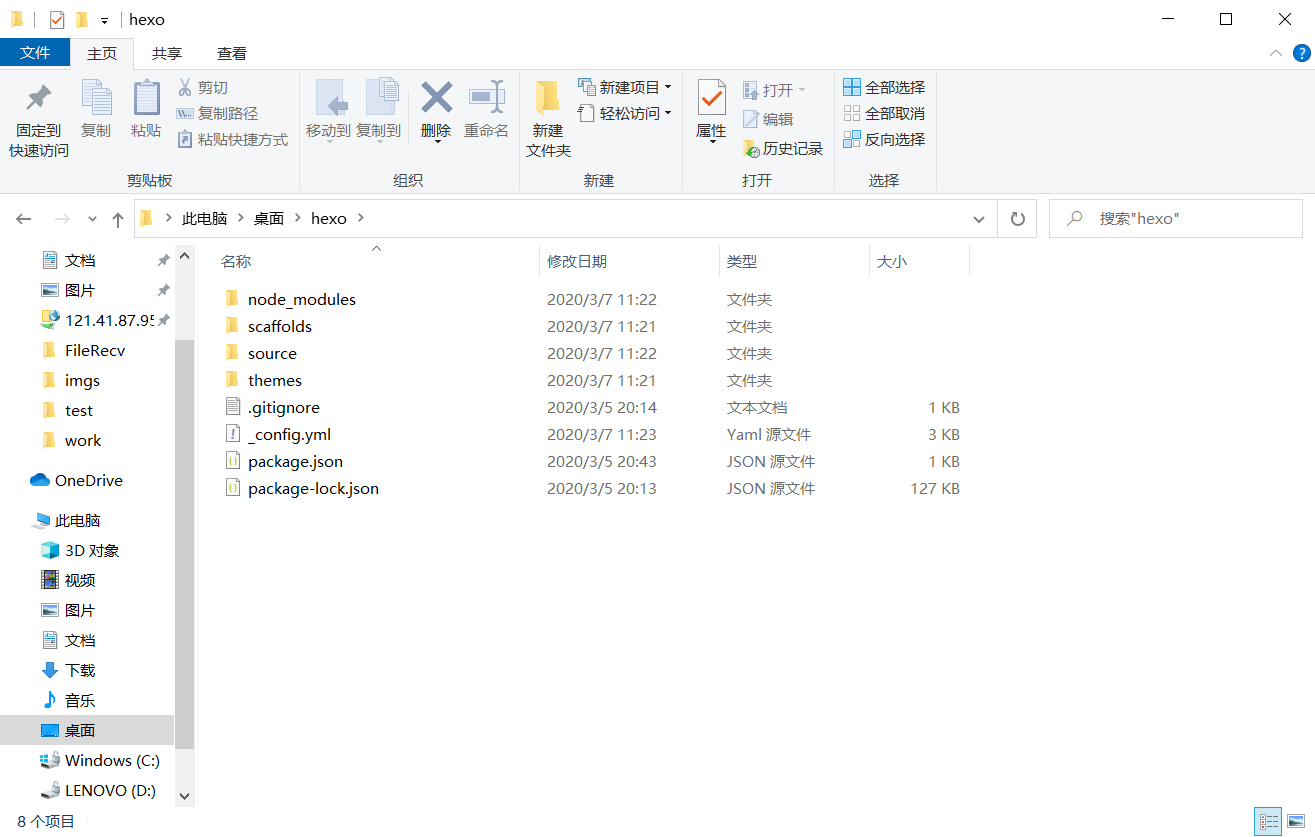The image size is (1315, 837).
Task: Switch to details view mode
Action: pyautogui.click(x=1269, y=821)
